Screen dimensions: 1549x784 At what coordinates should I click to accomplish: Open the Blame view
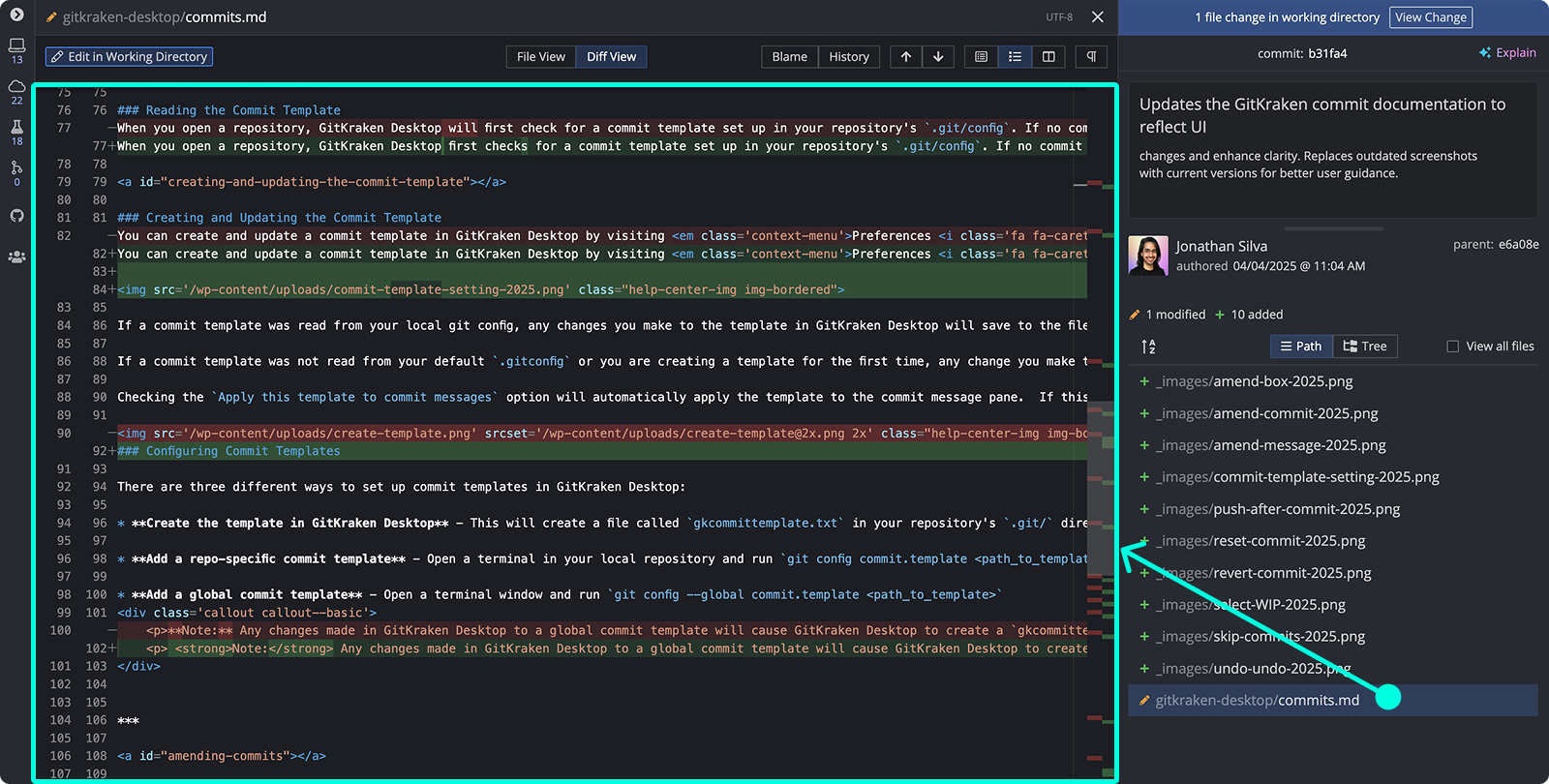click(789, 57)
